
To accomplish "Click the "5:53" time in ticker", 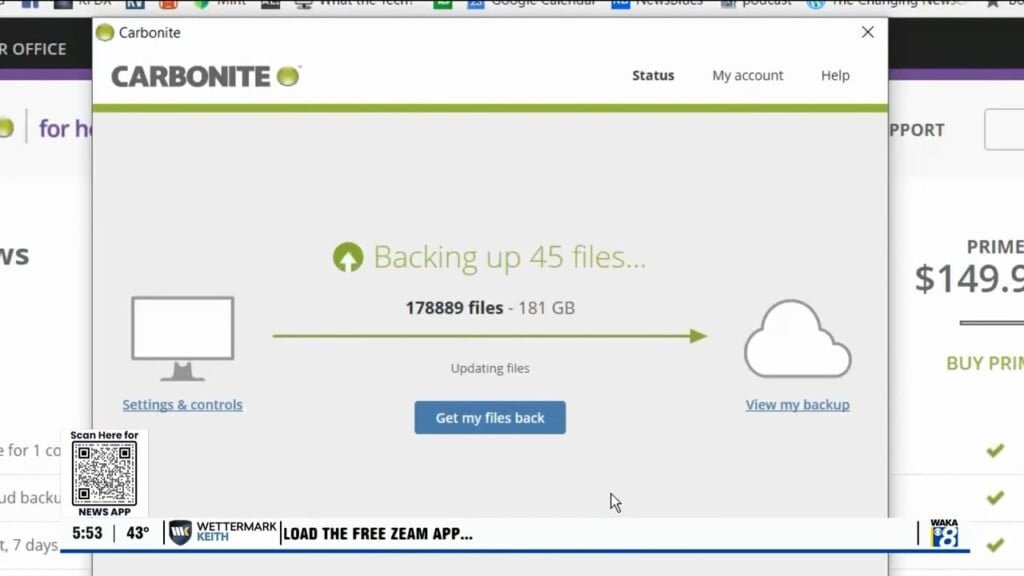I will 87,533.
